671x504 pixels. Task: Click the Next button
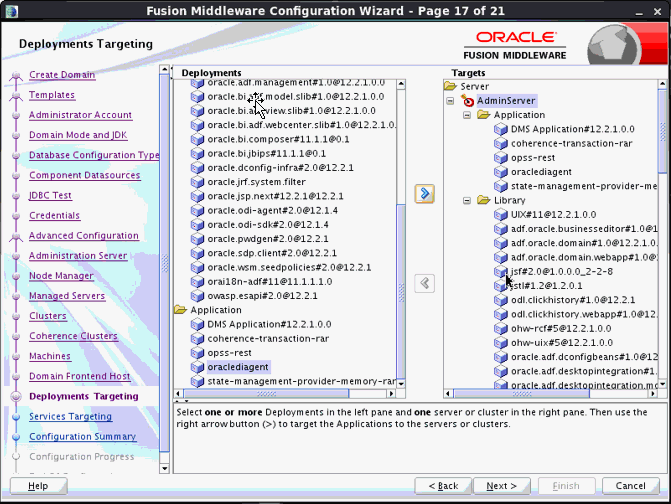click(x=502, y=486)
